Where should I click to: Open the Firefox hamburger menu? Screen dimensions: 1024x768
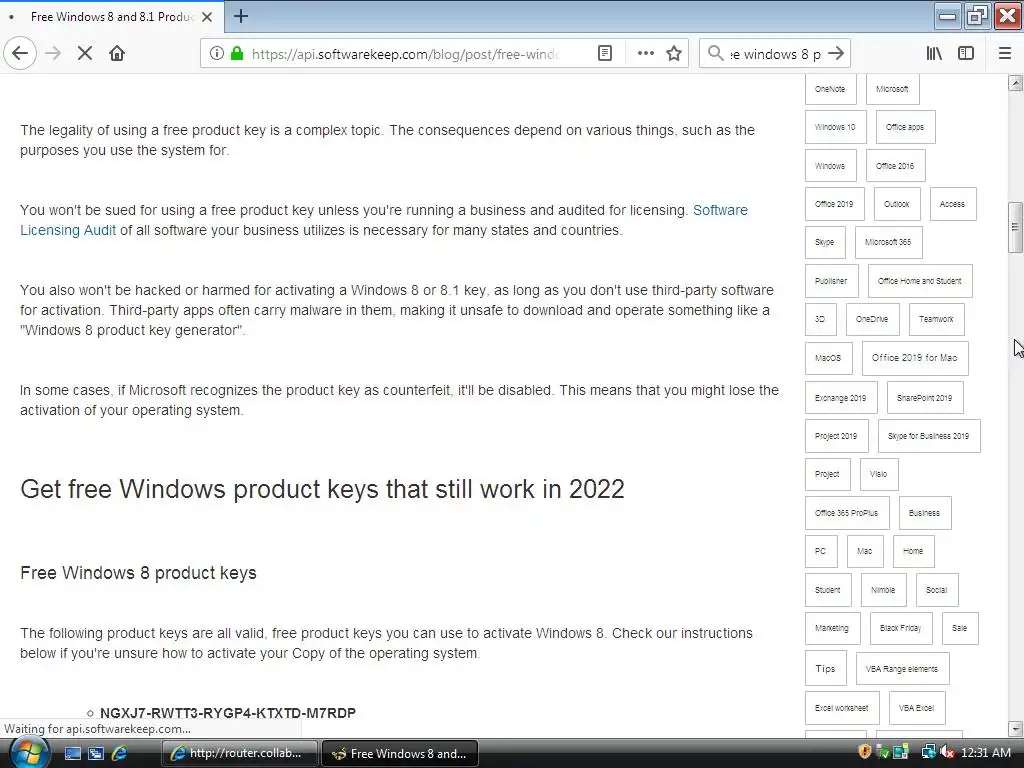tap(1004, 54)
